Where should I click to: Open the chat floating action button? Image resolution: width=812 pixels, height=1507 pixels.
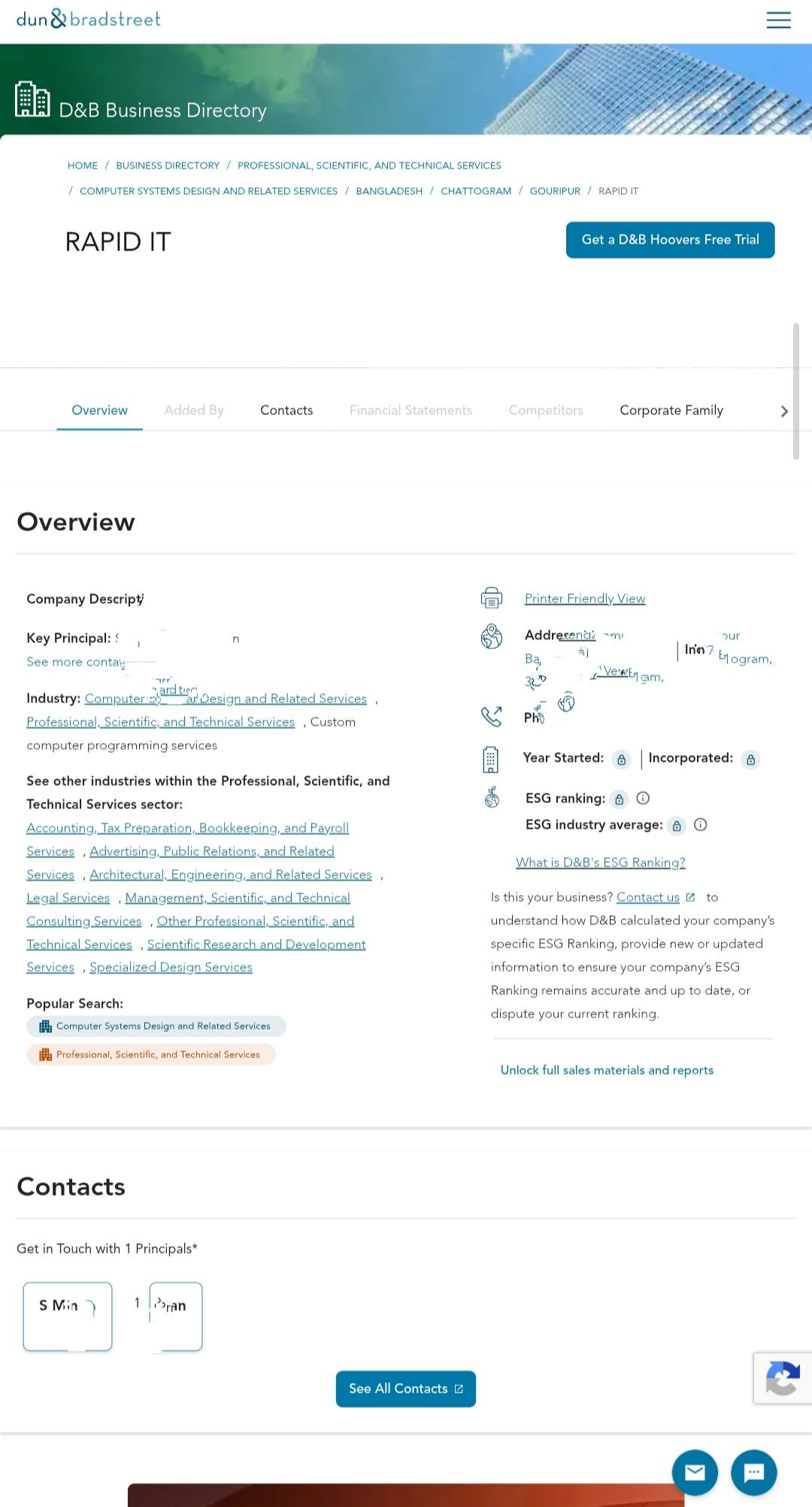(x=753, y=1472)
